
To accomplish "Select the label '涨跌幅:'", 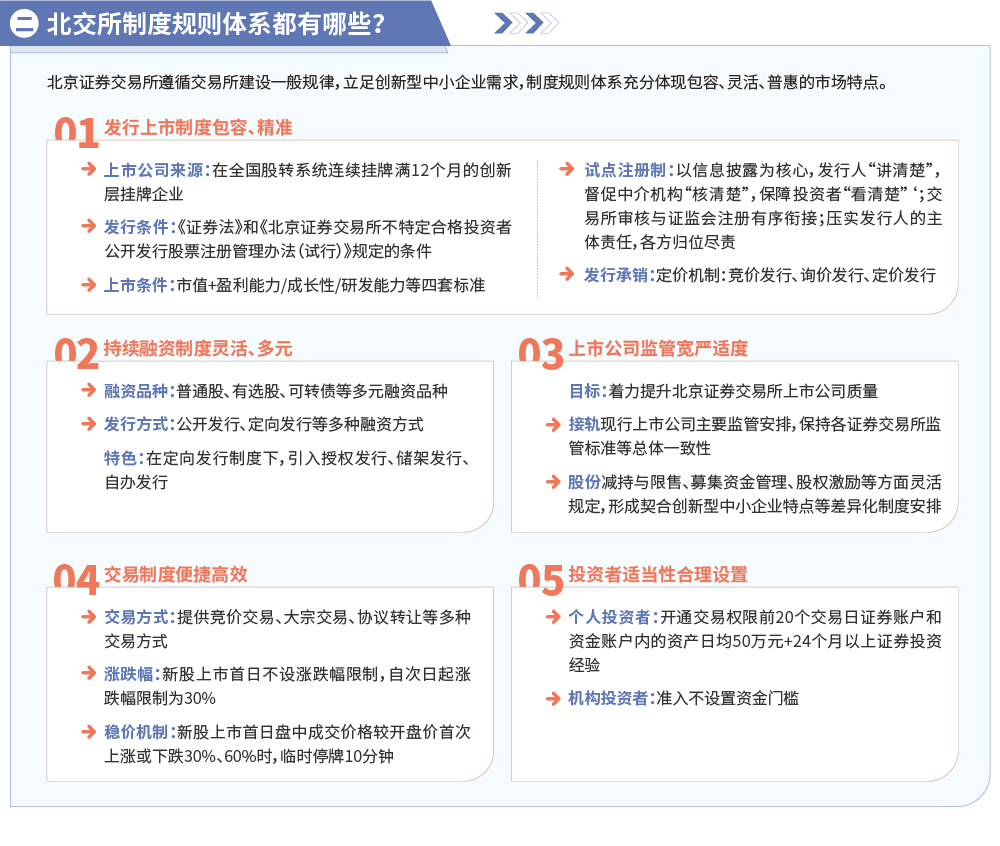I will click(133, 675).
